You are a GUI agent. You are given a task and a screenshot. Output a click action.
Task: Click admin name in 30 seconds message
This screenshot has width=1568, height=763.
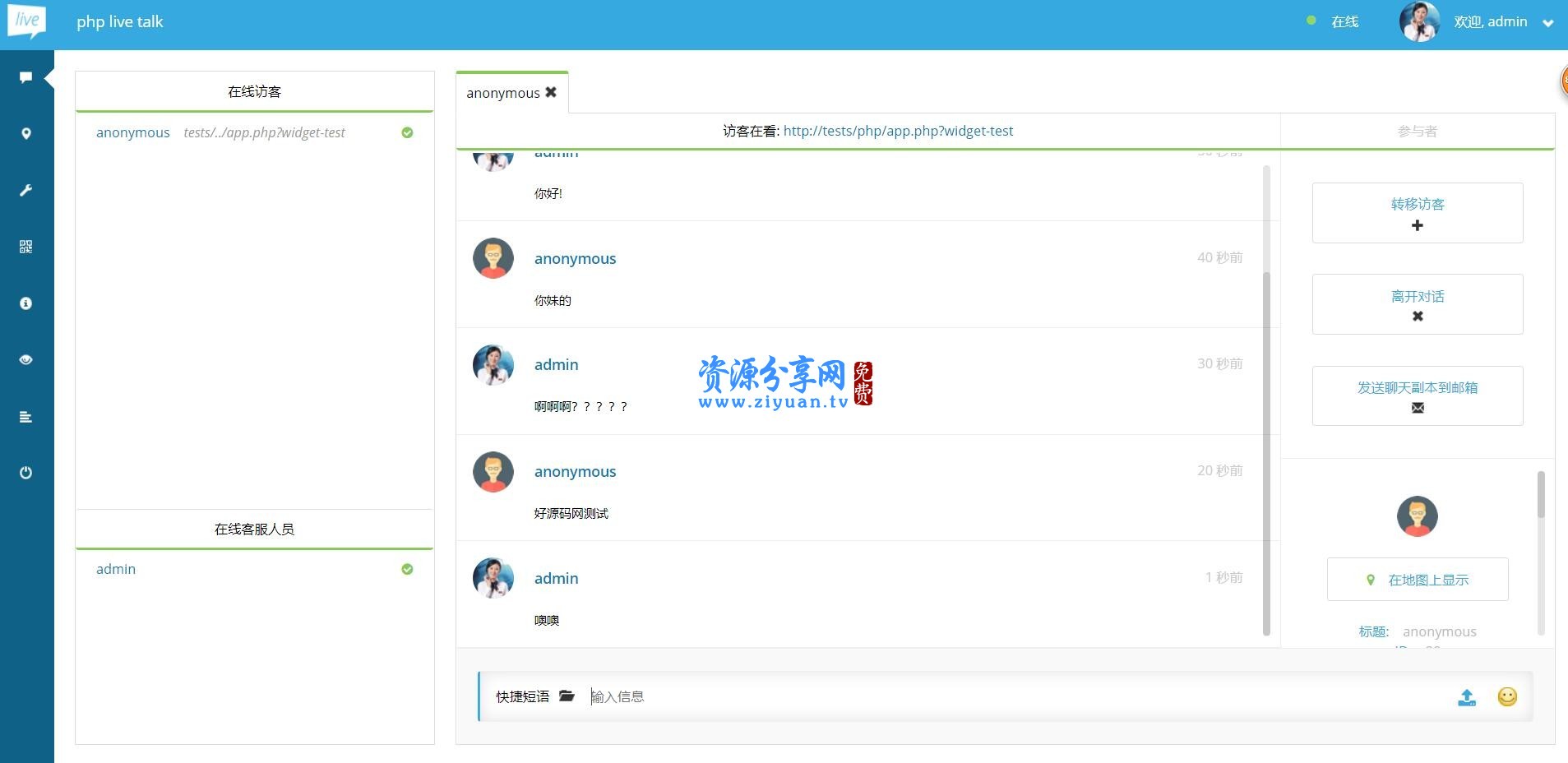point(557,364)
